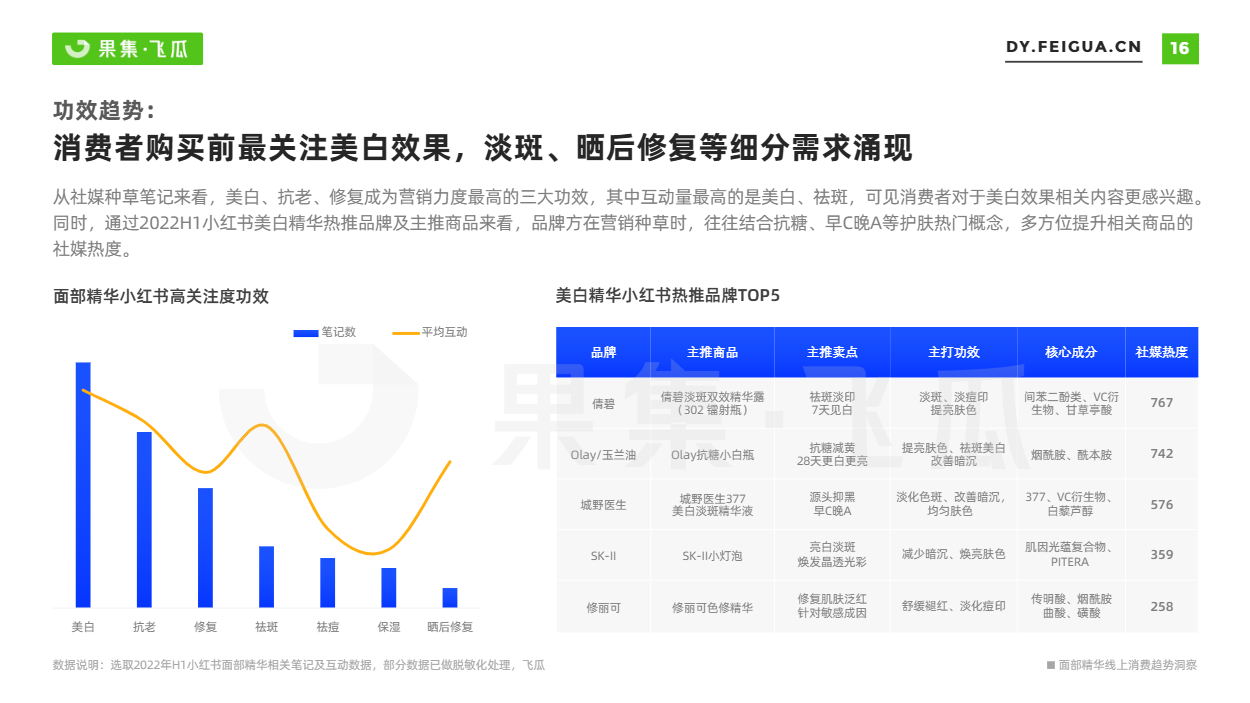Click the 烟酰胺、酰本胺 ingredient cell
Viewport: 1250px width, 703px height.
(1071, 454)
